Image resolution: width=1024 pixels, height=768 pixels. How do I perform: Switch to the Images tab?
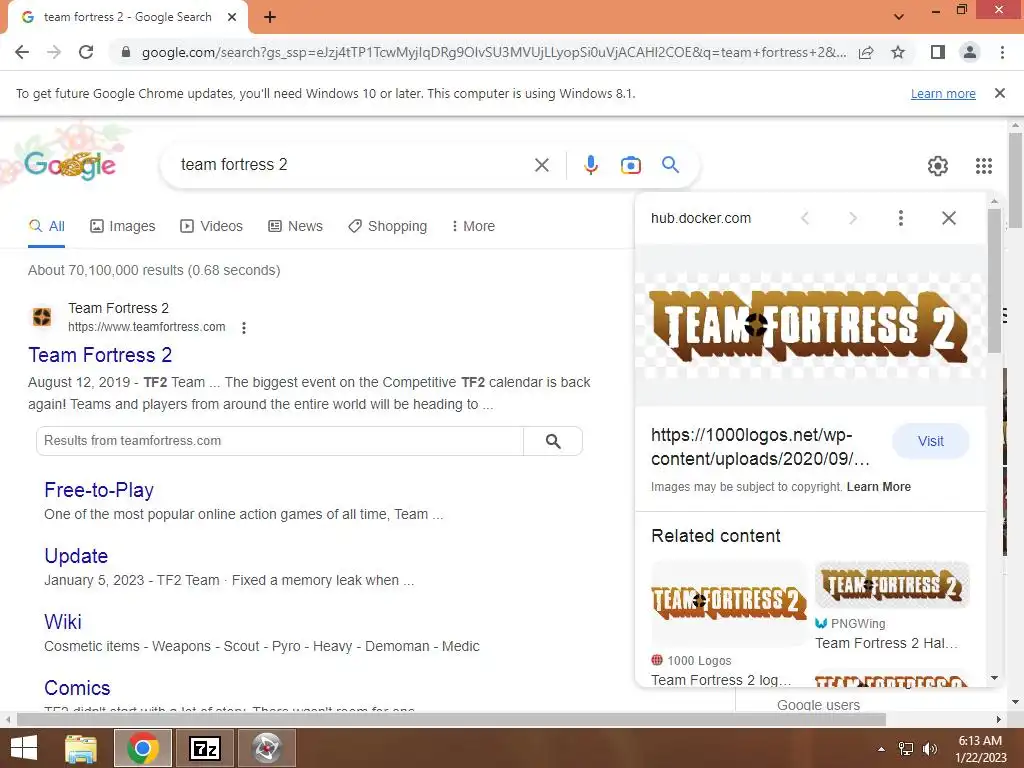click(x=123, y=226)
